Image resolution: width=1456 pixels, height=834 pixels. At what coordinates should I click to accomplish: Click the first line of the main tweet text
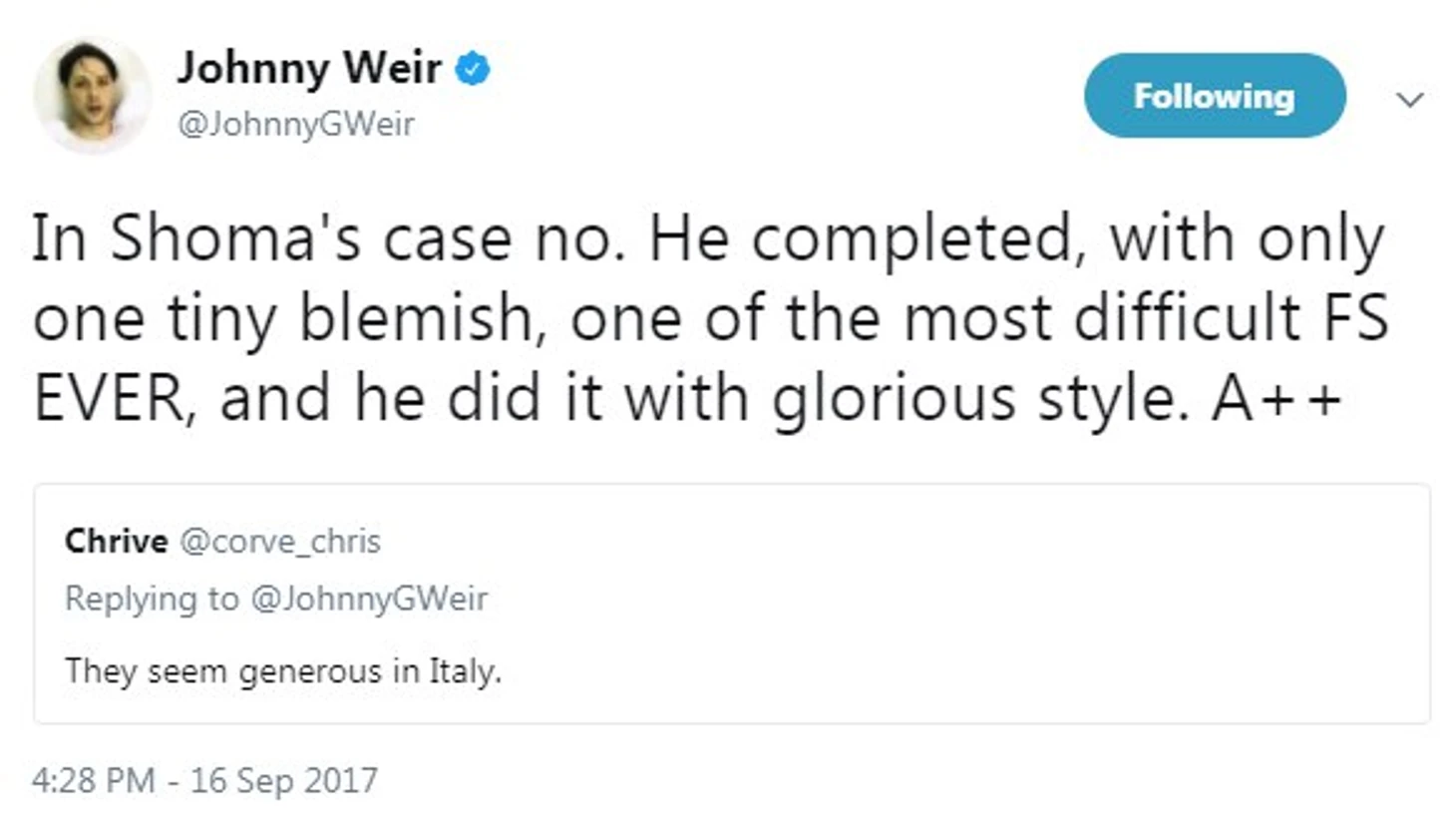click(x=708, y=239)
